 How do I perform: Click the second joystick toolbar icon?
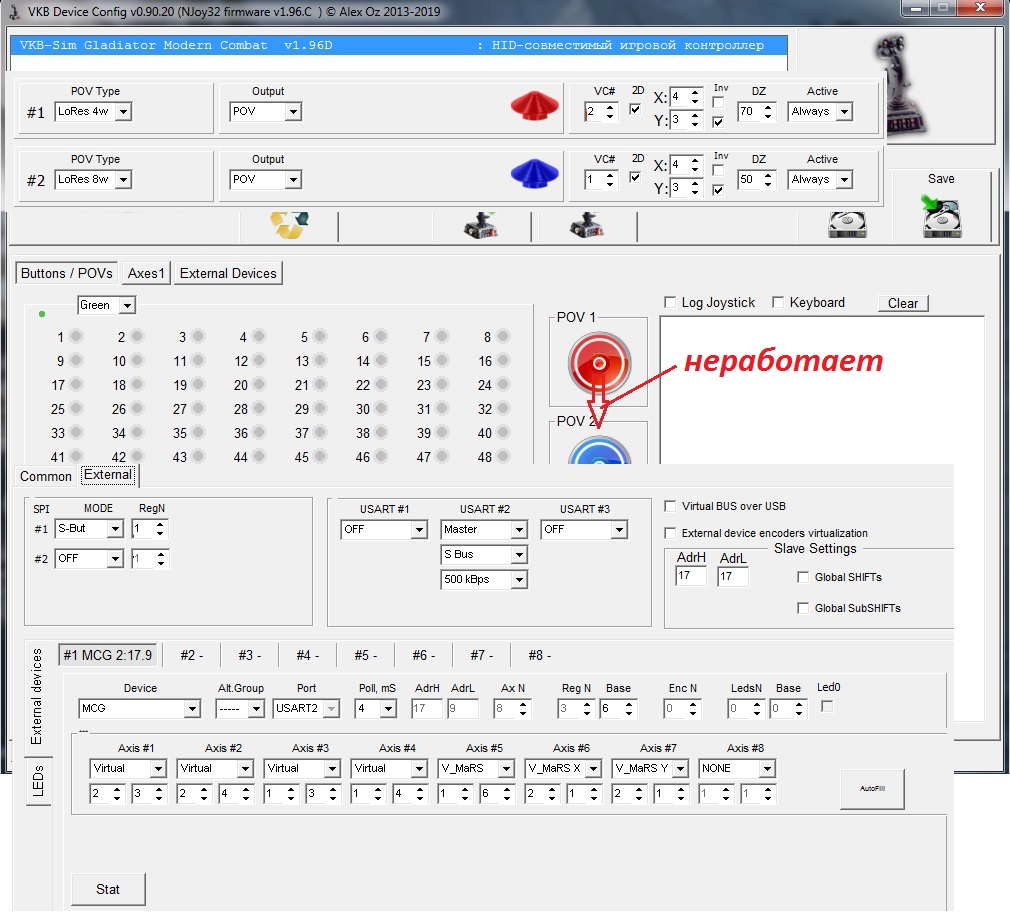(586, 225)
